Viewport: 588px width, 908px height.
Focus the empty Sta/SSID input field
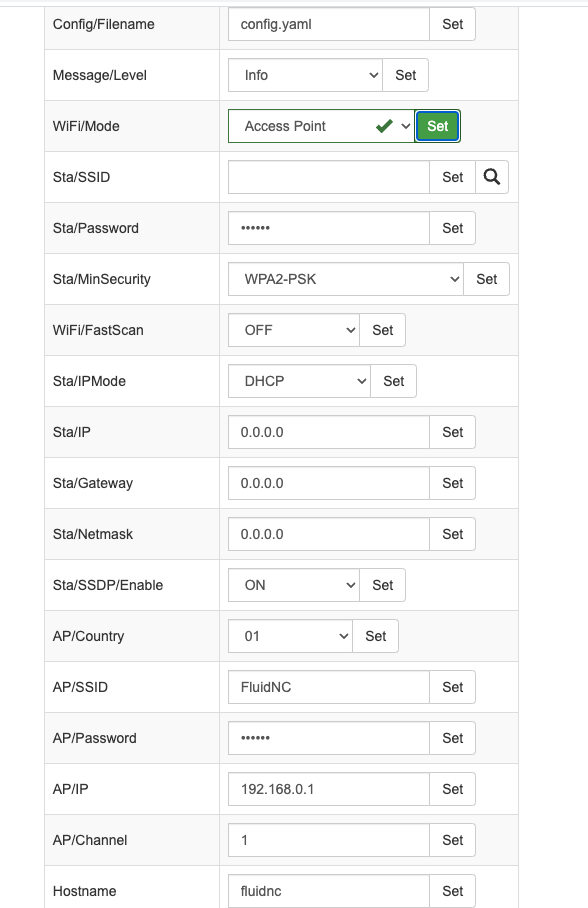(x=328, y=177)
